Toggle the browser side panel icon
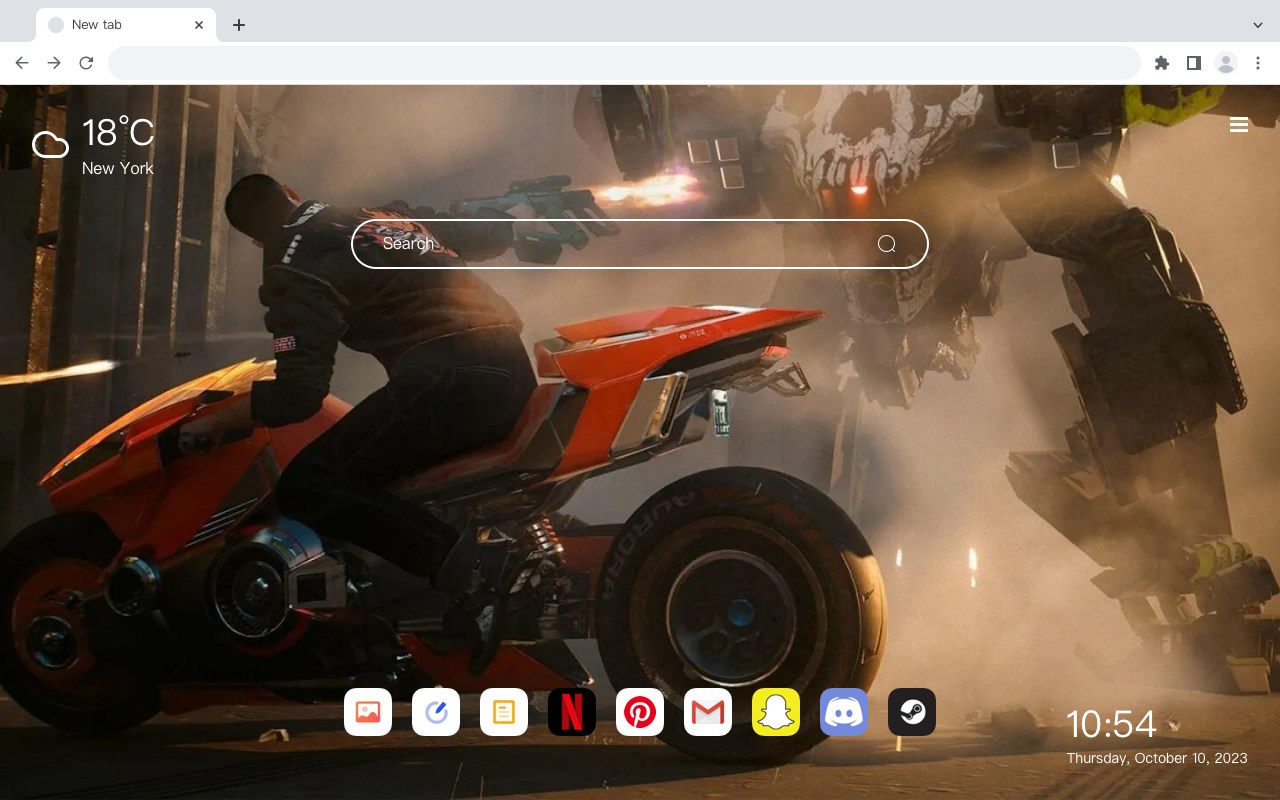Image resolution: width=1280 pixels, height=800 pixels. (x=1194, y=63)
